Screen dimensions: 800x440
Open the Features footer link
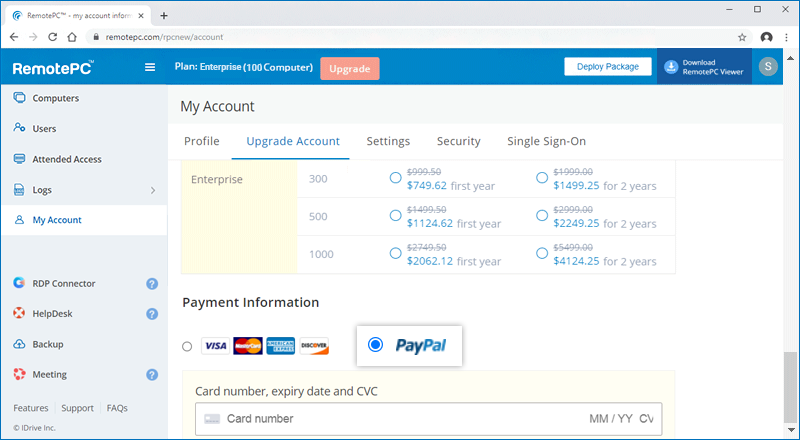31,408
